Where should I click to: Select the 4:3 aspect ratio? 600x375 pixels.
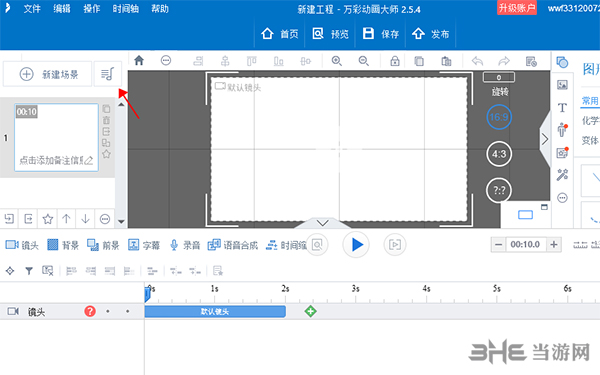tap(499, 154)
